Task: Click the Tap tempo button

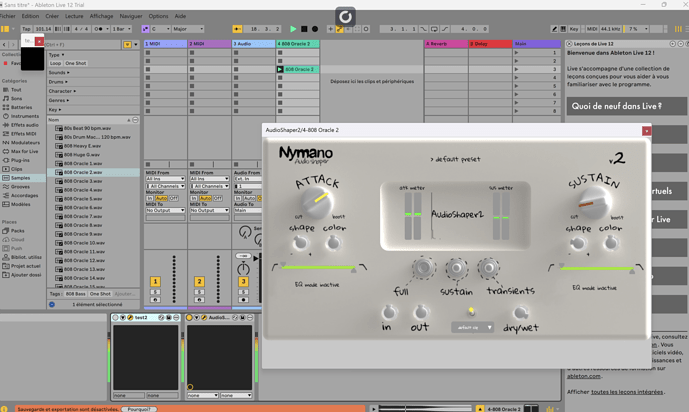Action: (26, 29)
